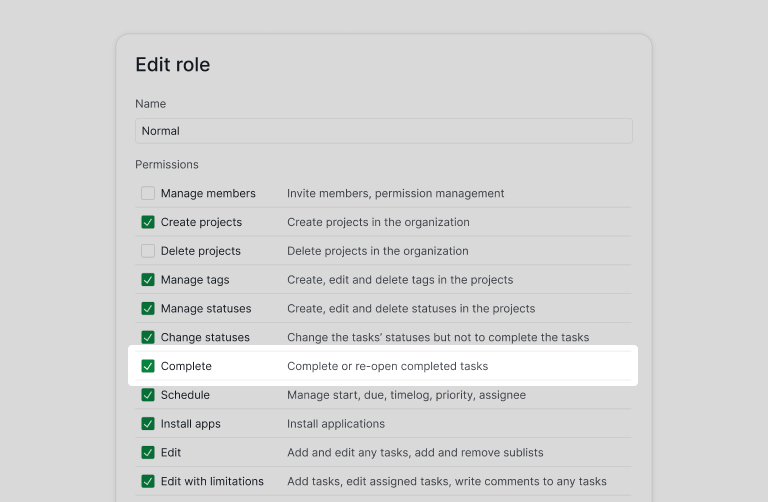Image resolution: width=768 pixels, height=502 pixels.
Task: Uncheck the Complete permission checkbox
Action: [x=148, y=366]
